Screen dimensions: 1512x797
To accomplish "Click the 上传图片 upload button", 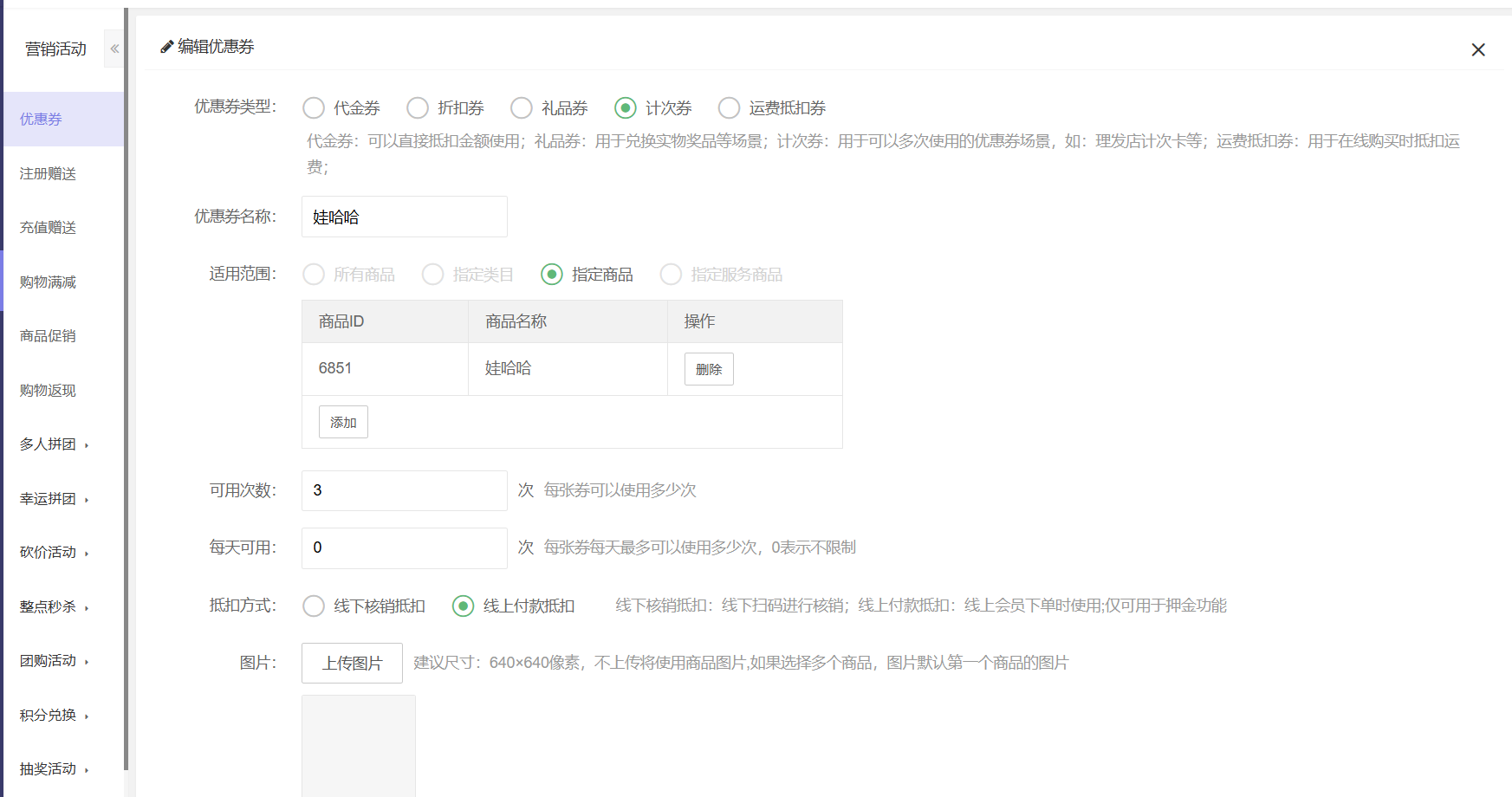I will click(x=352, y=664).
